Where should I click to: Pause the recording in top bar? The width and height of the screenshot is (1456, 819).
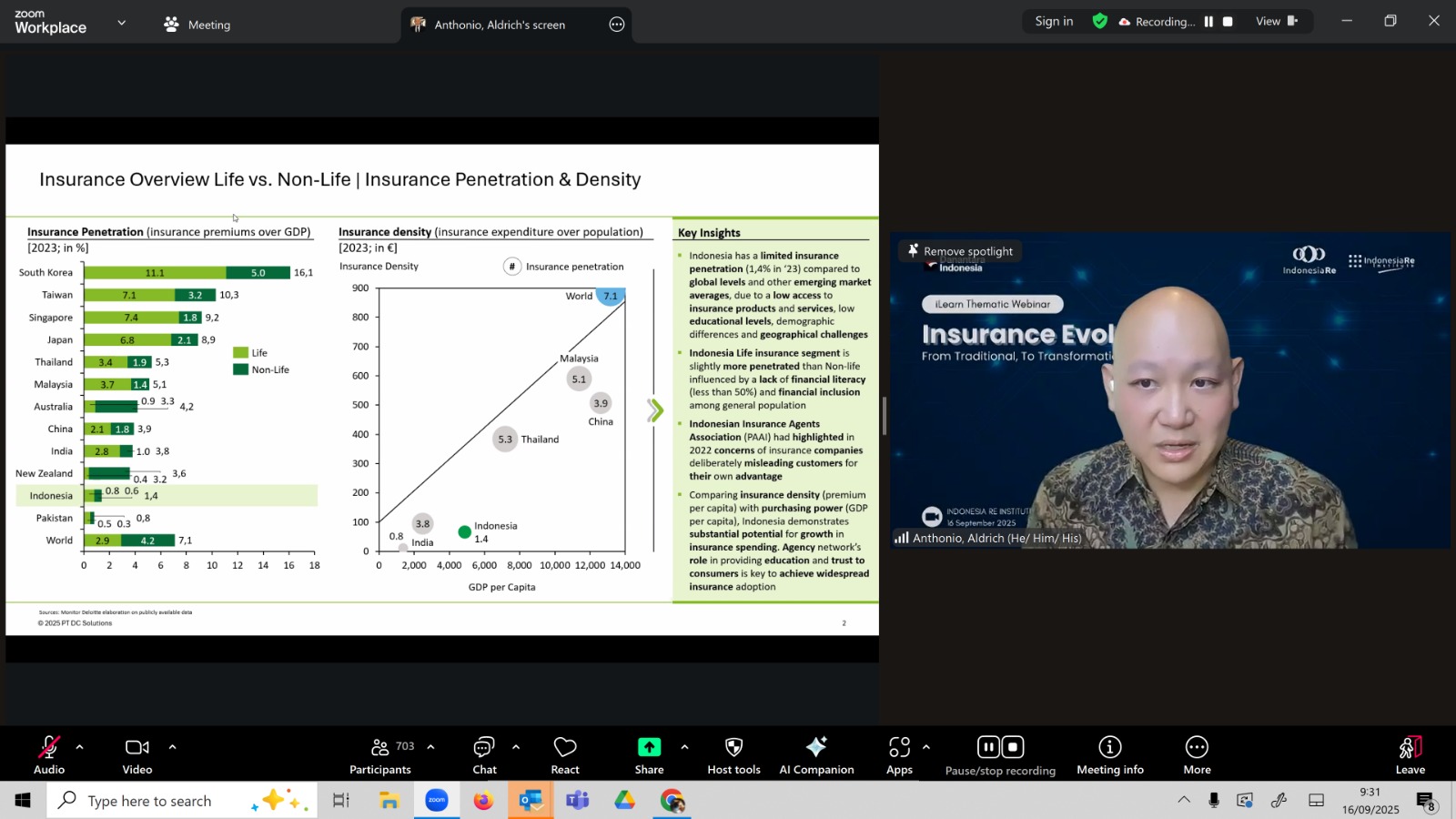[1208, 22]
